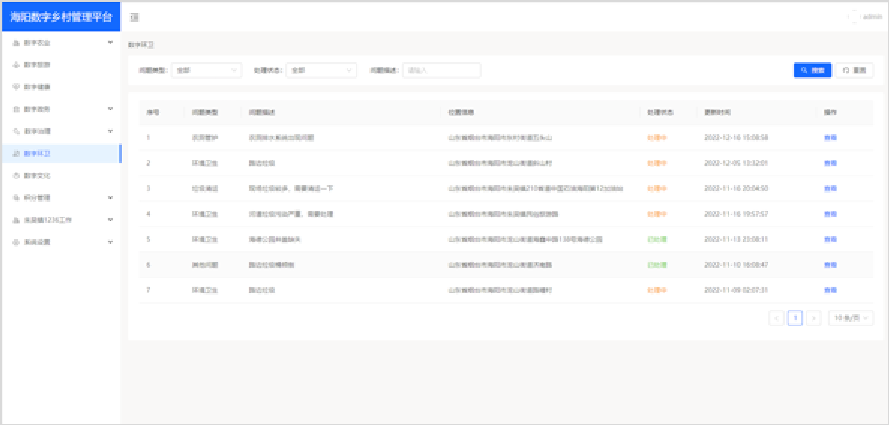Screen dimensions: 889x425
Task: Open the 处理状态 dropdown filter
Action: click(x=321, y=70)
